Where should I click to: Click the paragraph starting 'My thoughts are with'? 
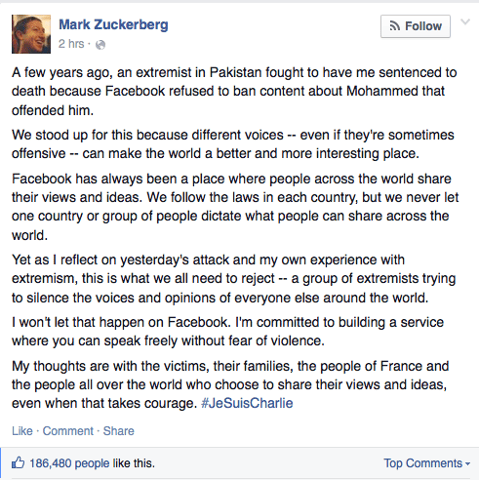pyautogui.click(x=230, y=384)
